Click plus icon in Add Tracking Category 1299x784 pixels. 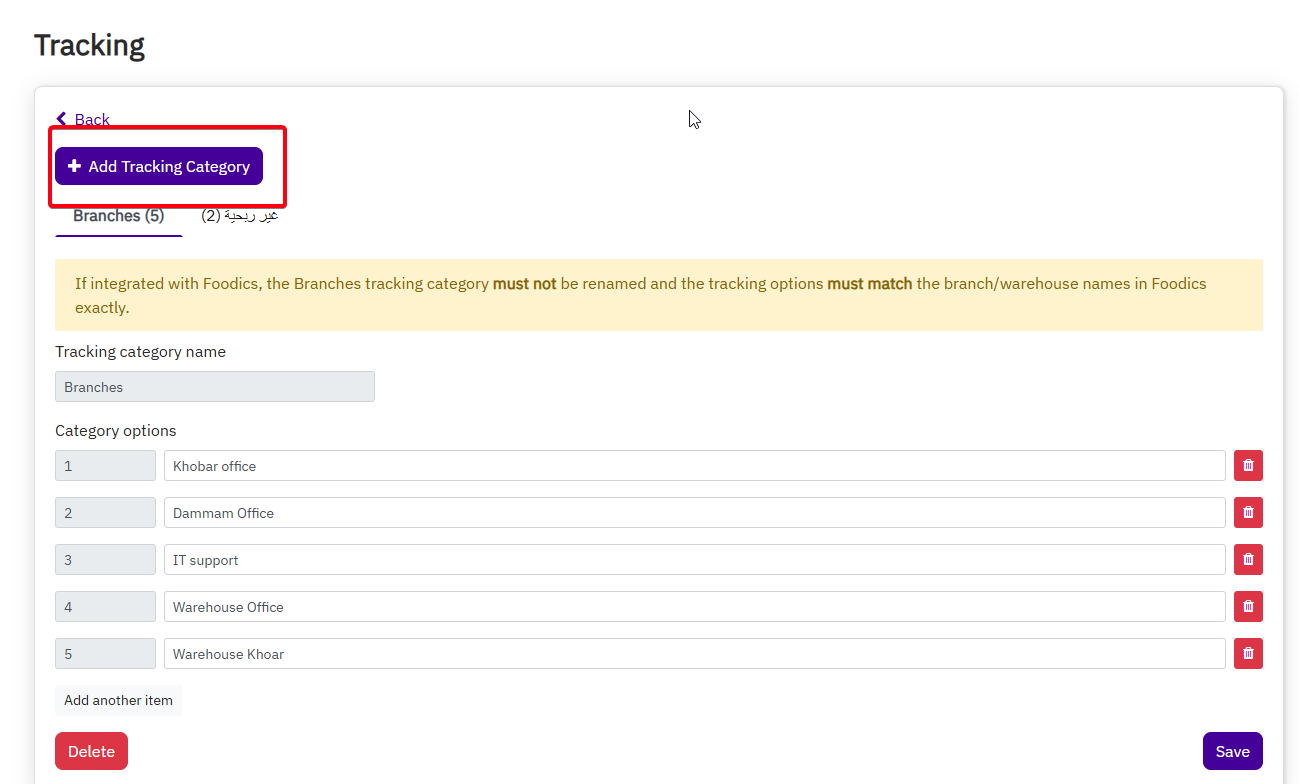(x=74, y=167)
